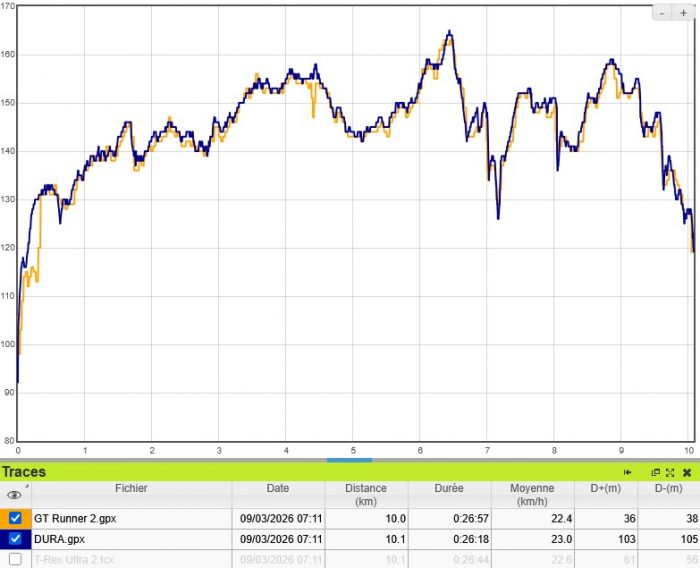Sort traces by Distance (km) column
The image size is (700, 568).
tap(365, 494)
